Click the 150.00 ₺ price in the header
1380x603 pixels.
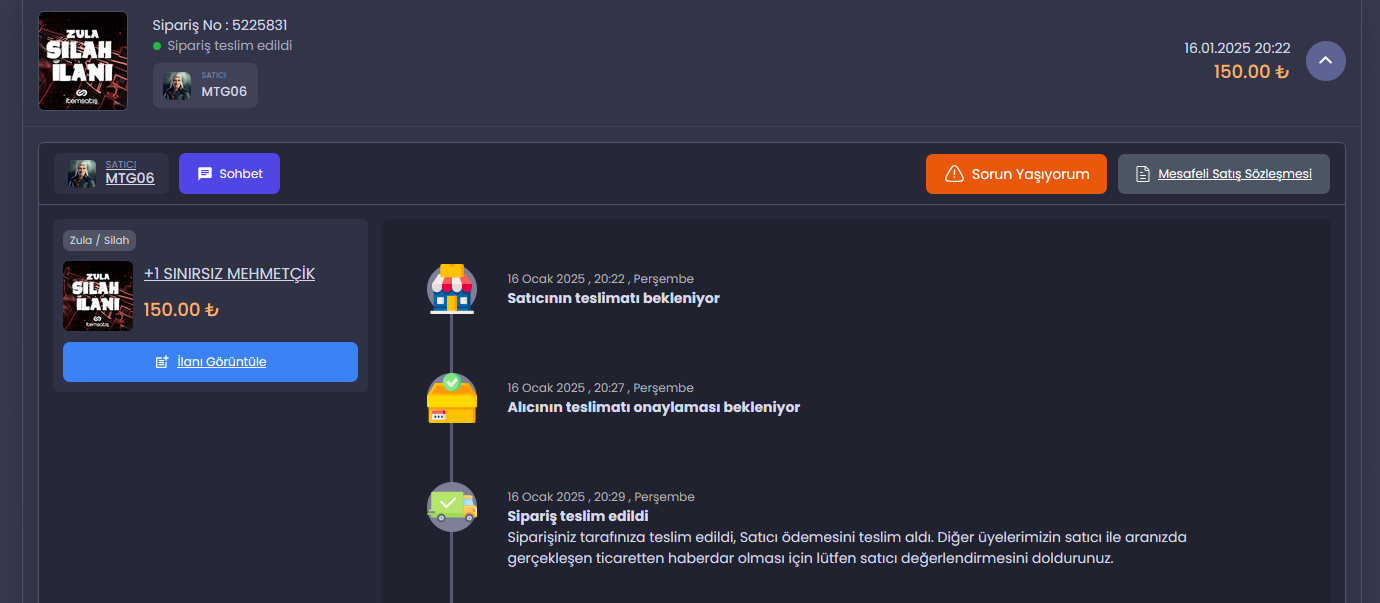1252,72
